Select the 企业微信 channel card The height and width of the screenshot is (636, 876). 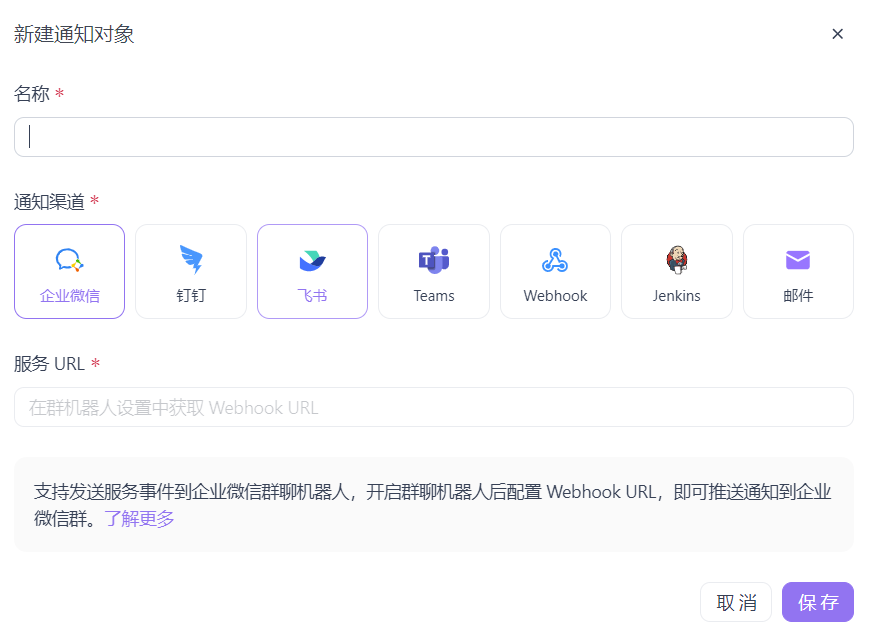point(69,272)
